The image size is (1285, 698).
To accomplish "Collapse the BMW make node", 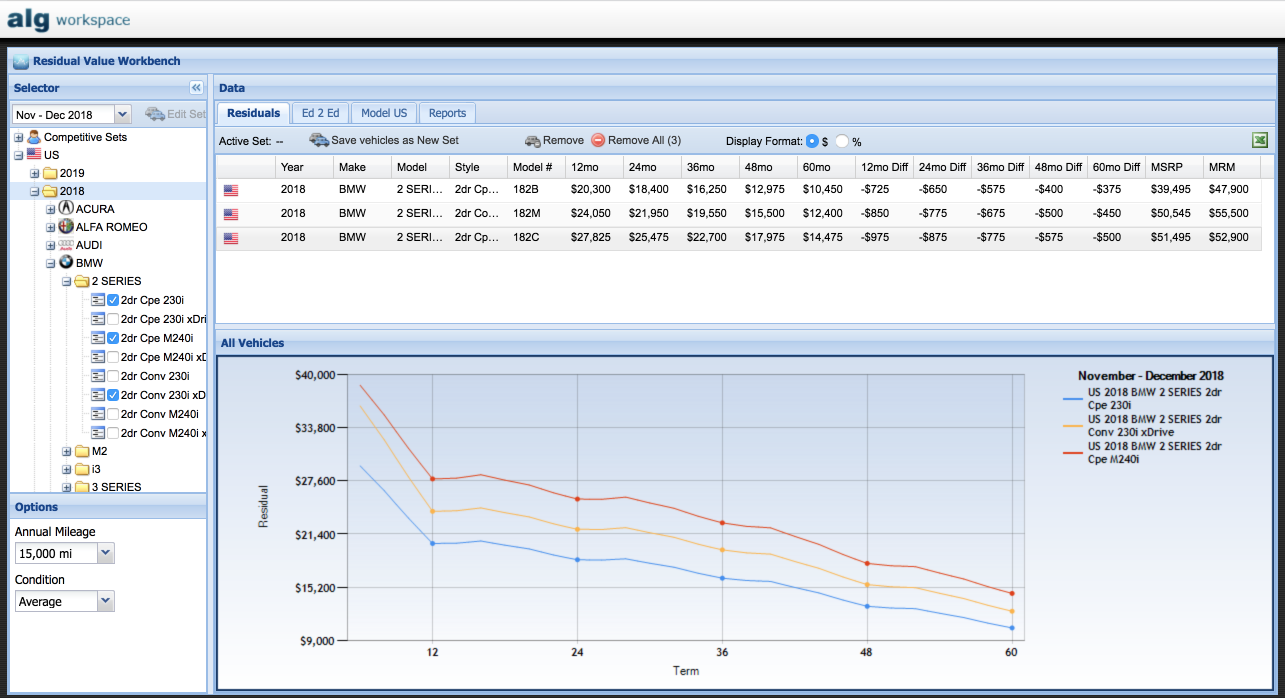I will [x=51, y=263].
